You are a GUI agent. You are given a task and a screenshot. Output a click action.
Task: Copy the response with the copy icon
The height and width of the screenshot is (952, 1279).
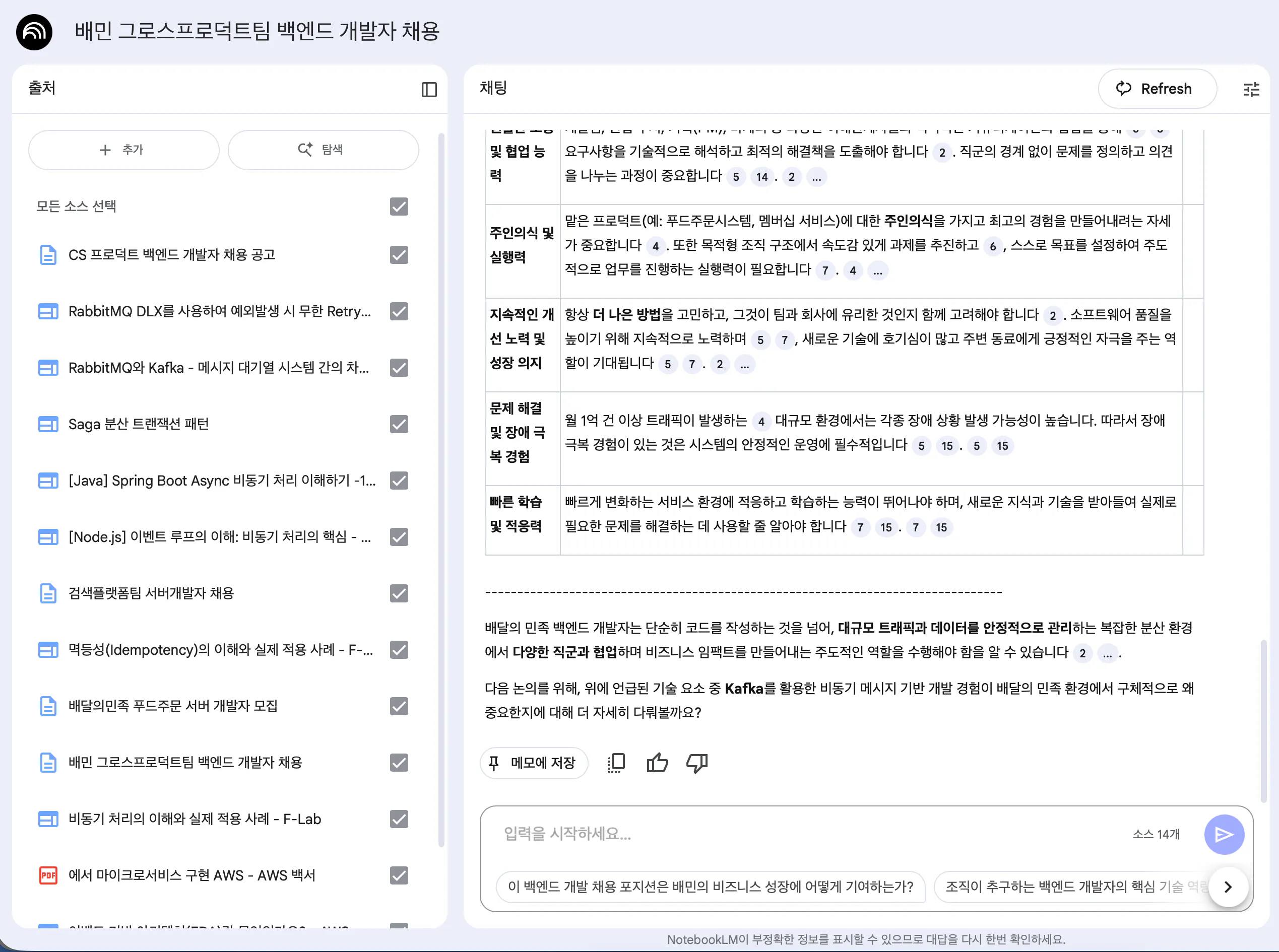[x=616, y=763]
